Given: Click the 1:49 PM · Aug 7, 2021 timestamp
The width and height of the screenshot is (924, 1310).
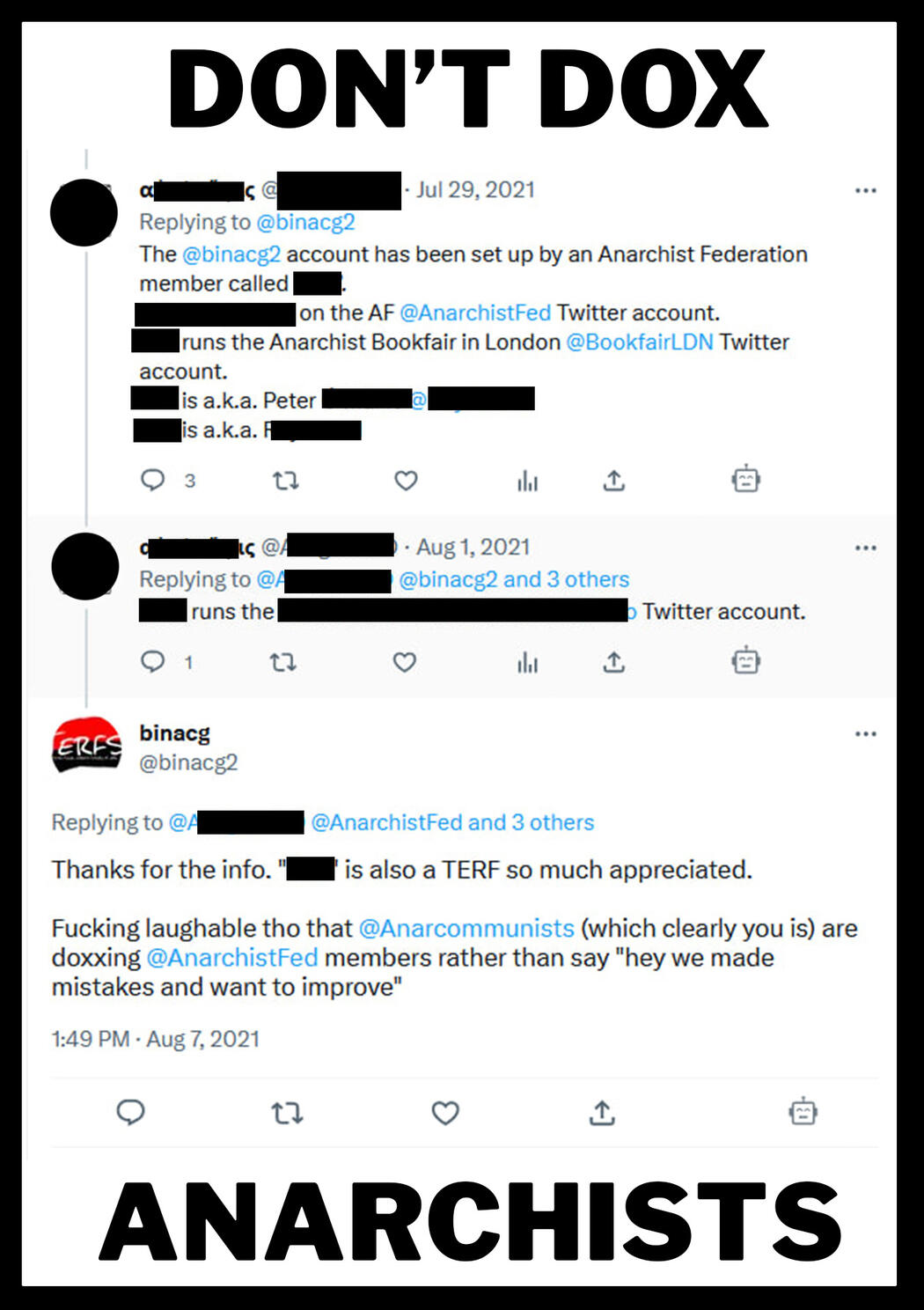Looking at the screenshot, I should click(x=156, y=1039).
